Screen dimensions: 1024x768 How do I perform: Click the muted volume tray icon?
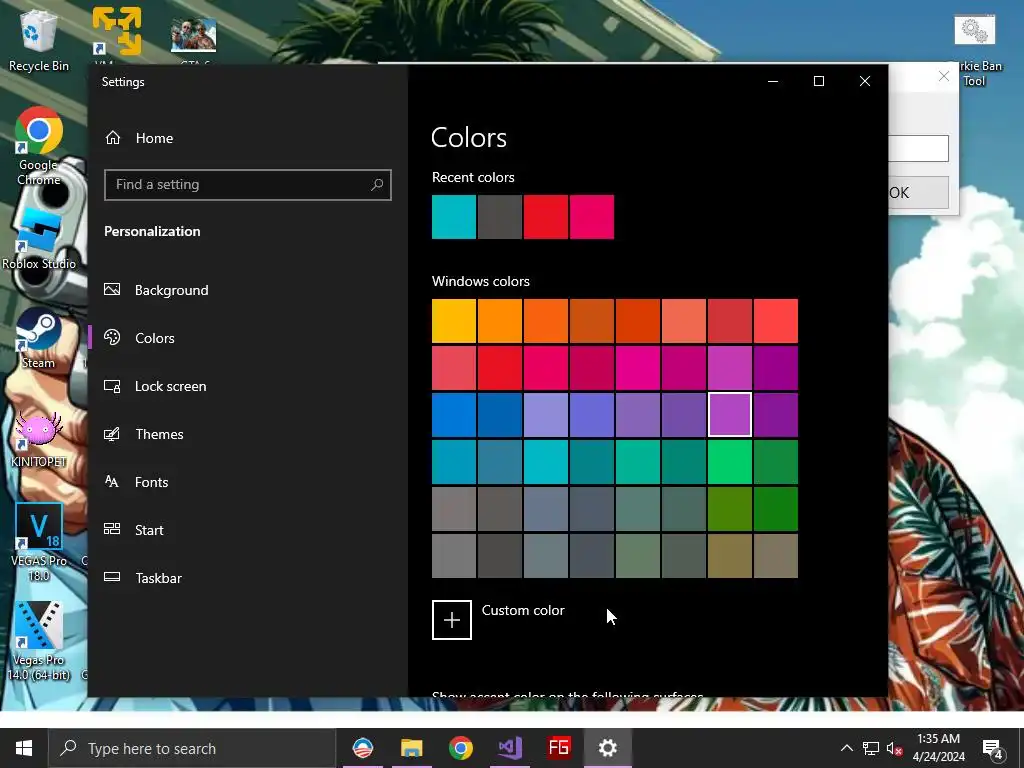click(x=895, y=749)
